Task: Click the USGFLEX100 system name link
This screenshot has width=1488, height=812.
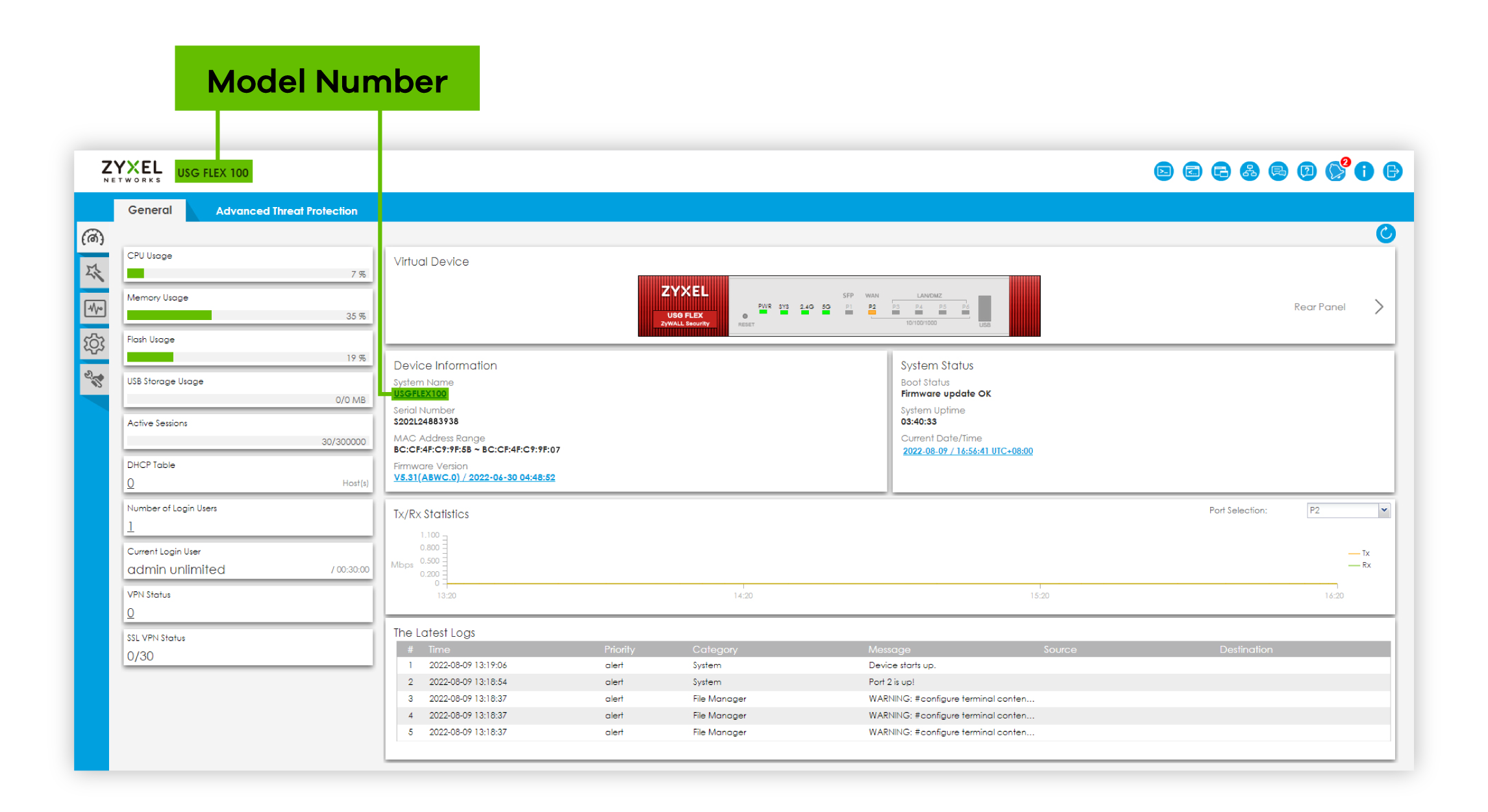Action: pyautogui.click(x=420, y=394)
